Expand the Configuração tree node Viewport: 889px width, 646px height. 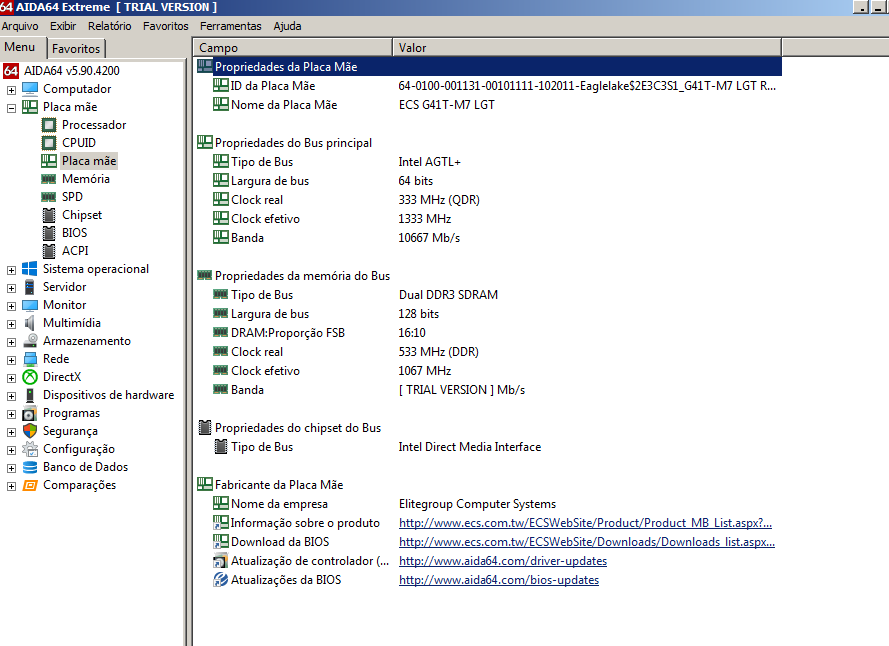pos(11,450)
